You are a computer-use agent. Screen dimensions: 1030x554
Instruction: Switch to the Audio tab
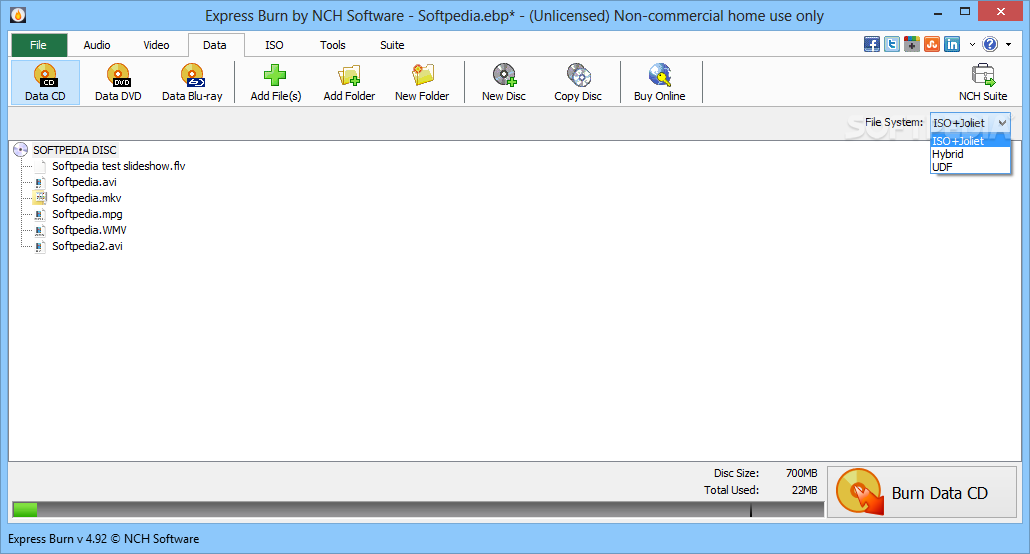[x=97, y=45]
